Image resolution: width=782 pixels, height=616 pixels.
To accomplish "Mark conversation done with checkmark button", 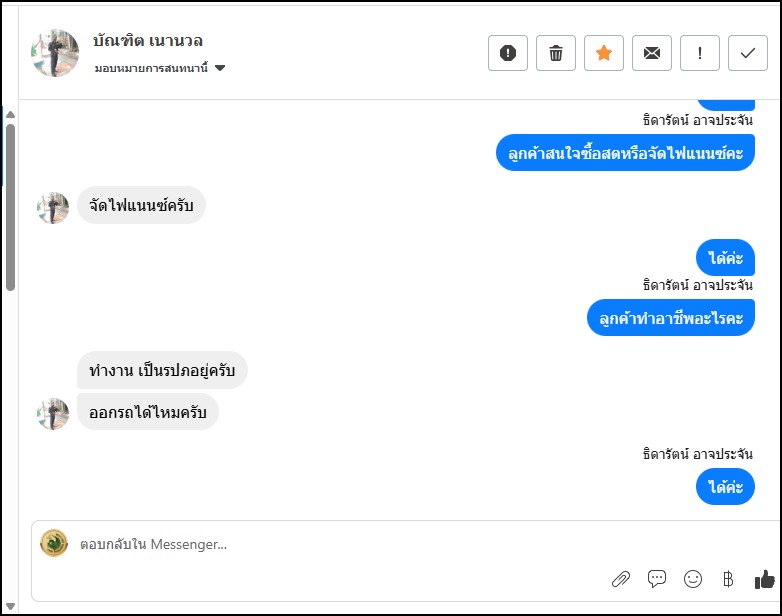I will click(x=748, y=53).
